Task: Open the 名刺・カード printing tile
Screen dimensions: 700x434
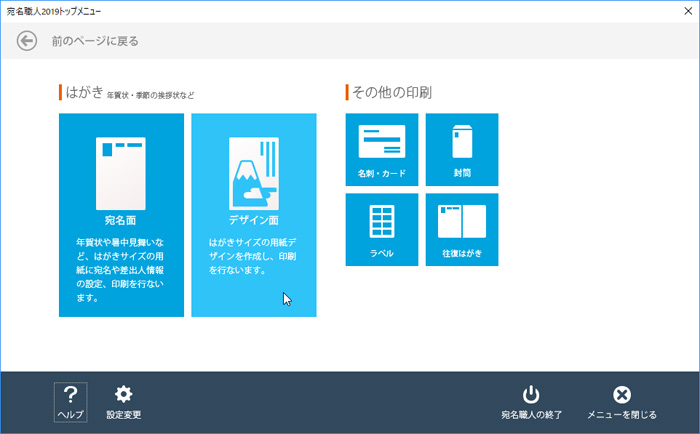Action: [381, 149]
